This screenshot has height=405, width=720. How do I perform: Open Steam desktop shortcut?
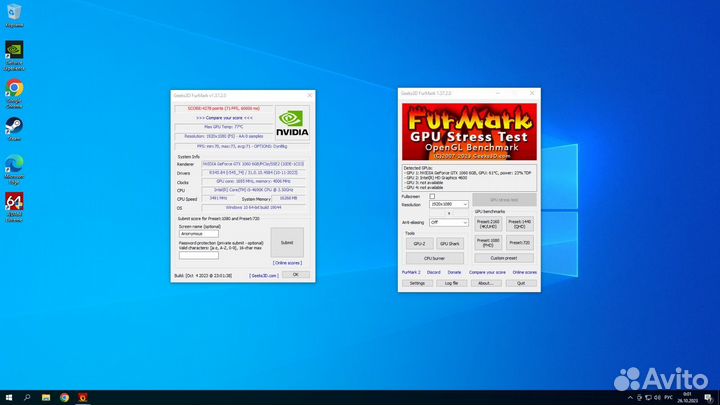pos(14,129)
